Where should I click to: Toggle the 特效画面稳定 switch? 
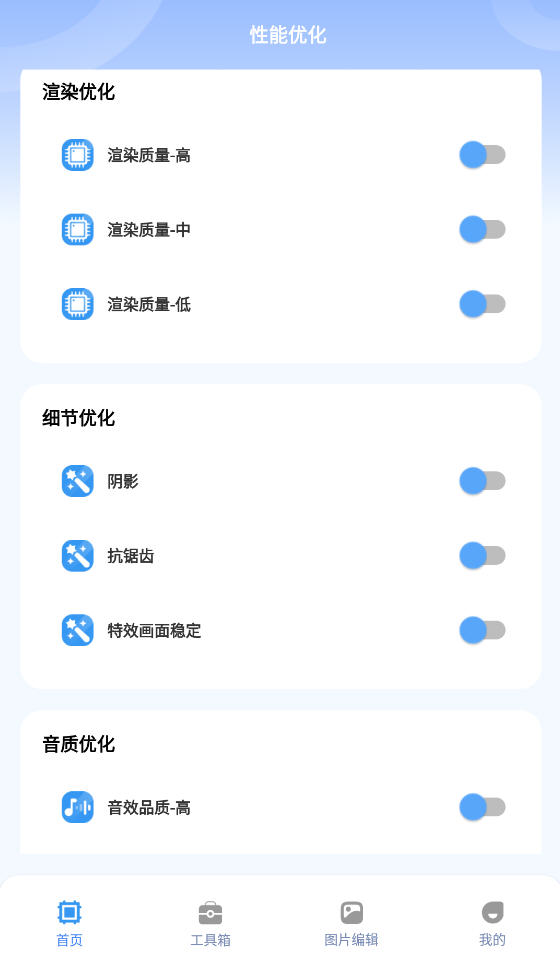[x=482, y=630]
